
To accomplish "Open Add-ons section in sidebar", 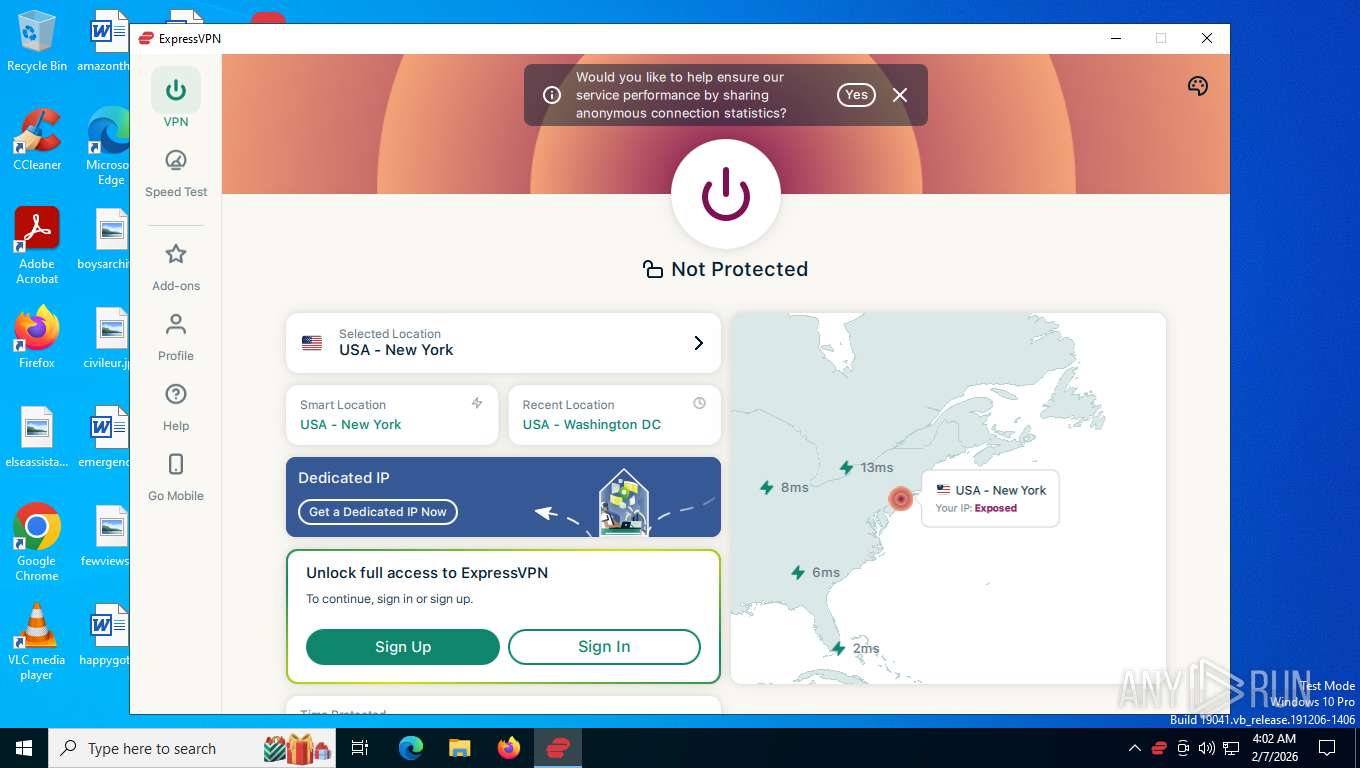I will (176, 267).
